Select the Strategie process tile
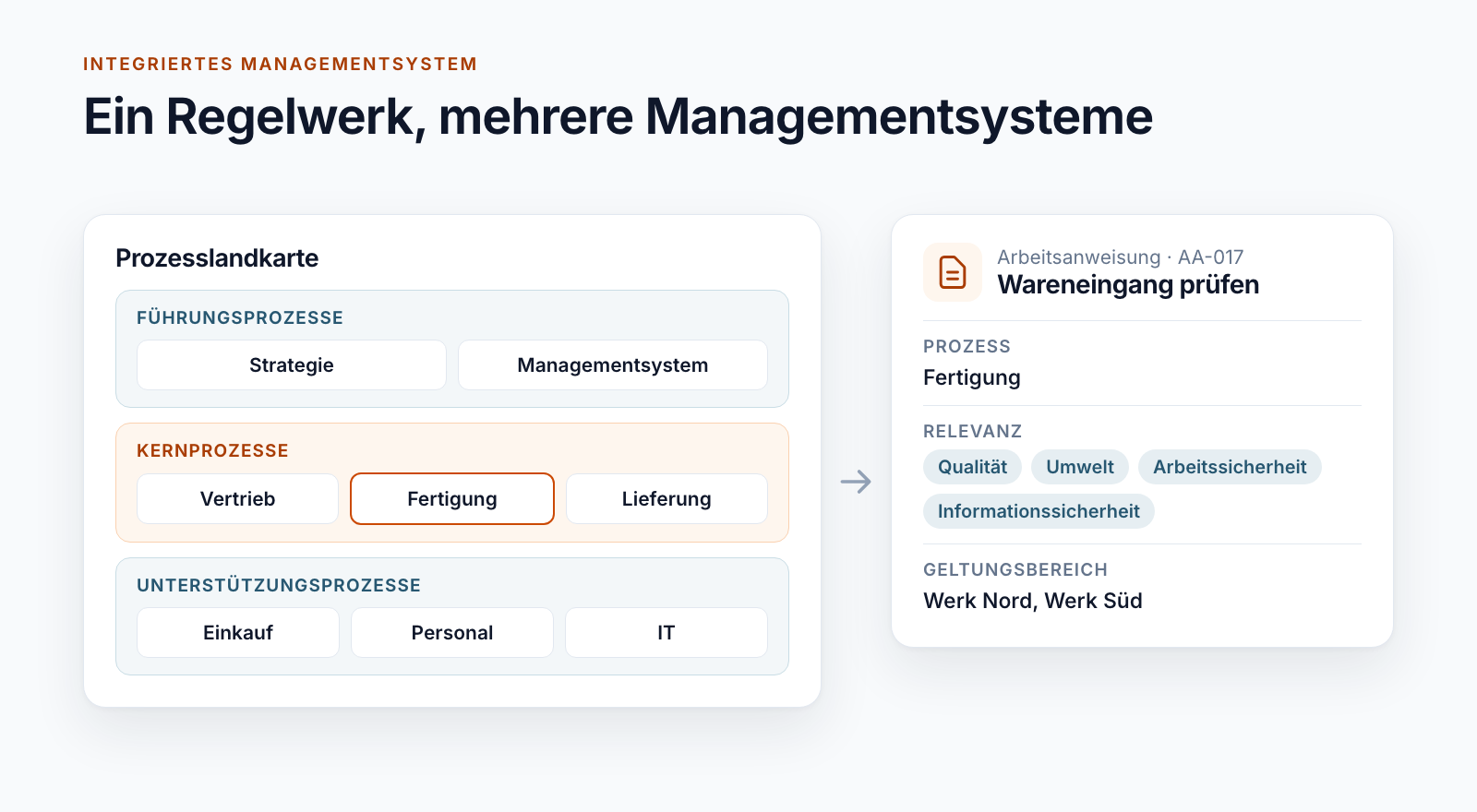Viewport: 1477px width, 812px height. tap(292, 365)
